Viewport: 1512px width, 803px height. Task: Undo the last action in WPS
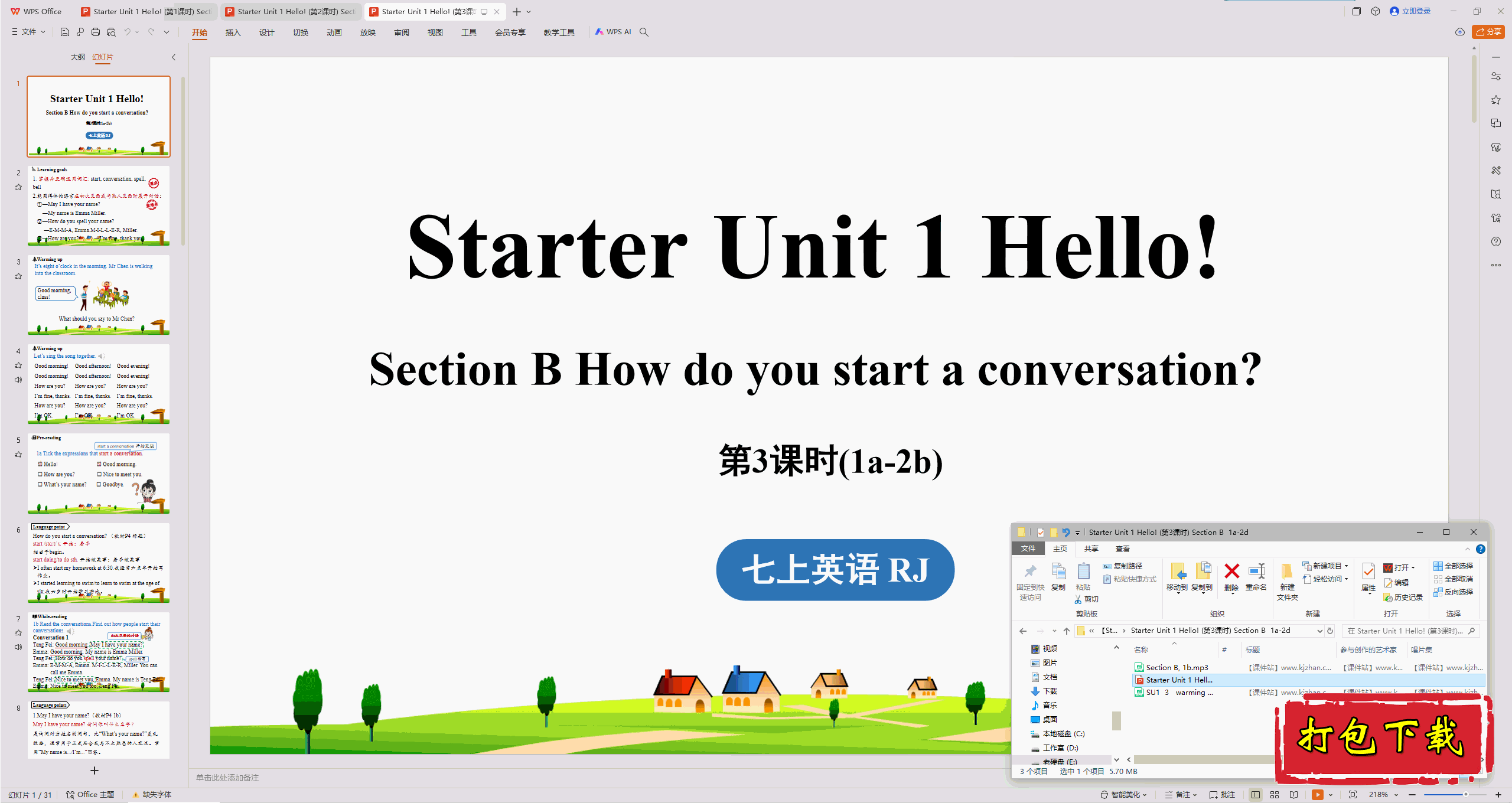pos(127,32)
